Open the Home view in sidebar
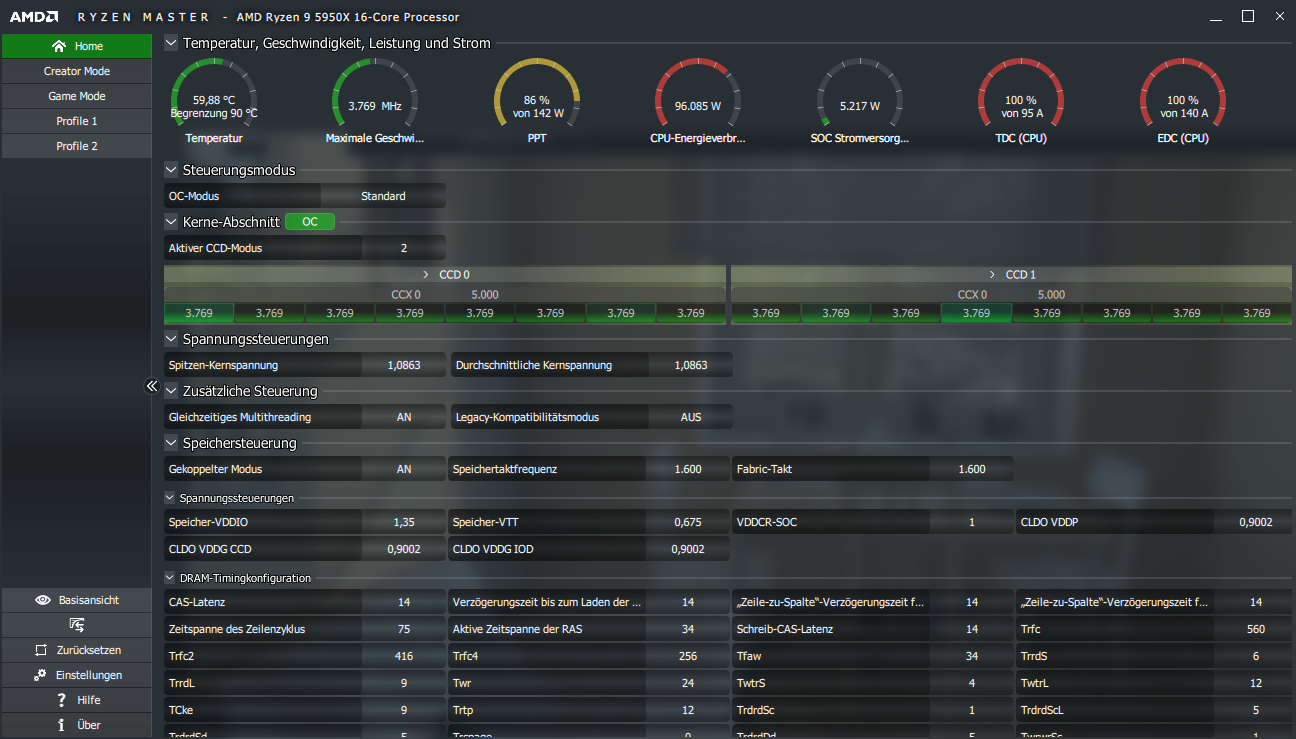The image size is (1296, 739). (x=76, y=46)
